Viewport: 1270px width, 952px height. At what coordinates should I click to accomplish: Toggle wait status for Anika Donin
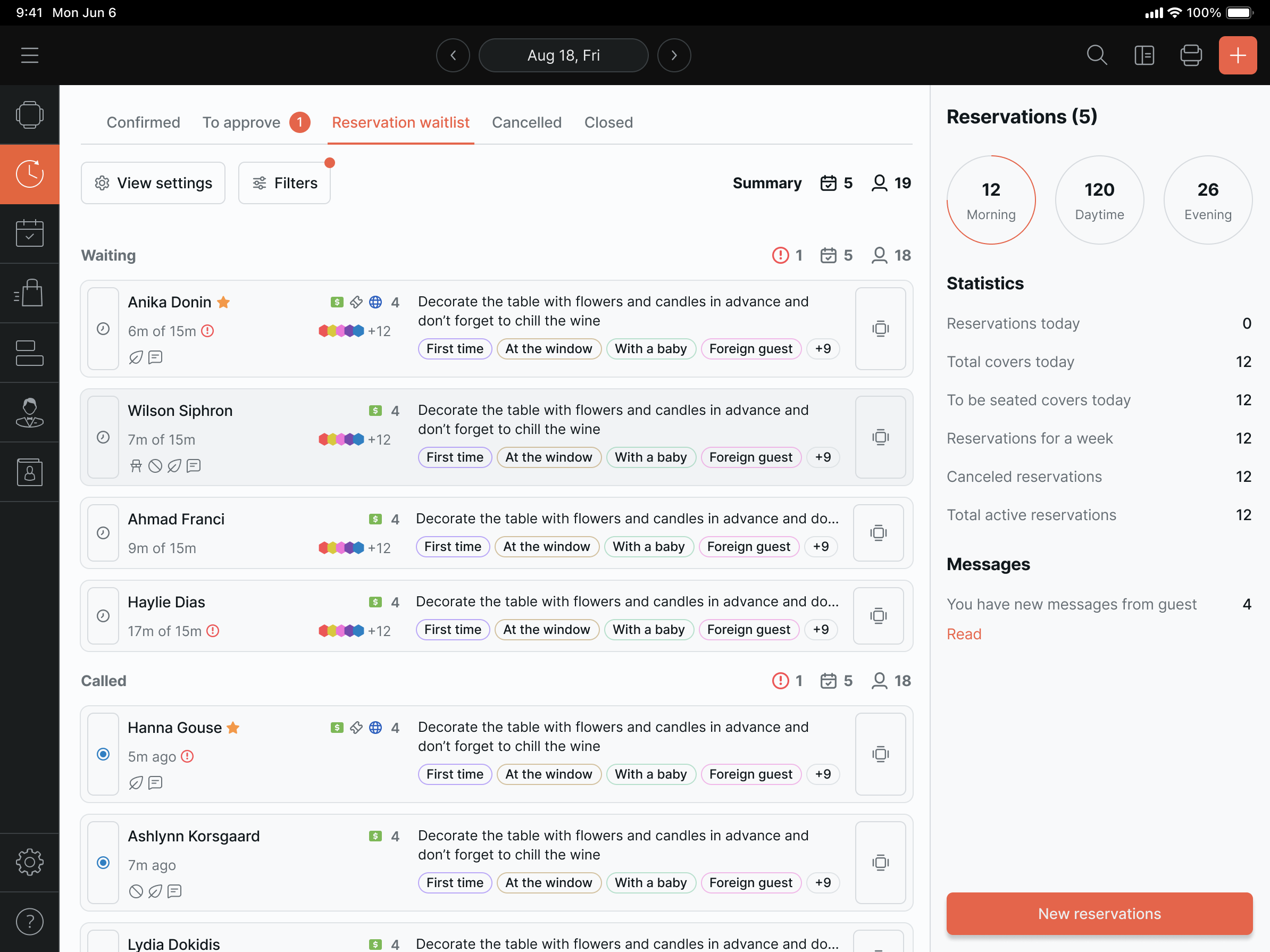[103, 329]
